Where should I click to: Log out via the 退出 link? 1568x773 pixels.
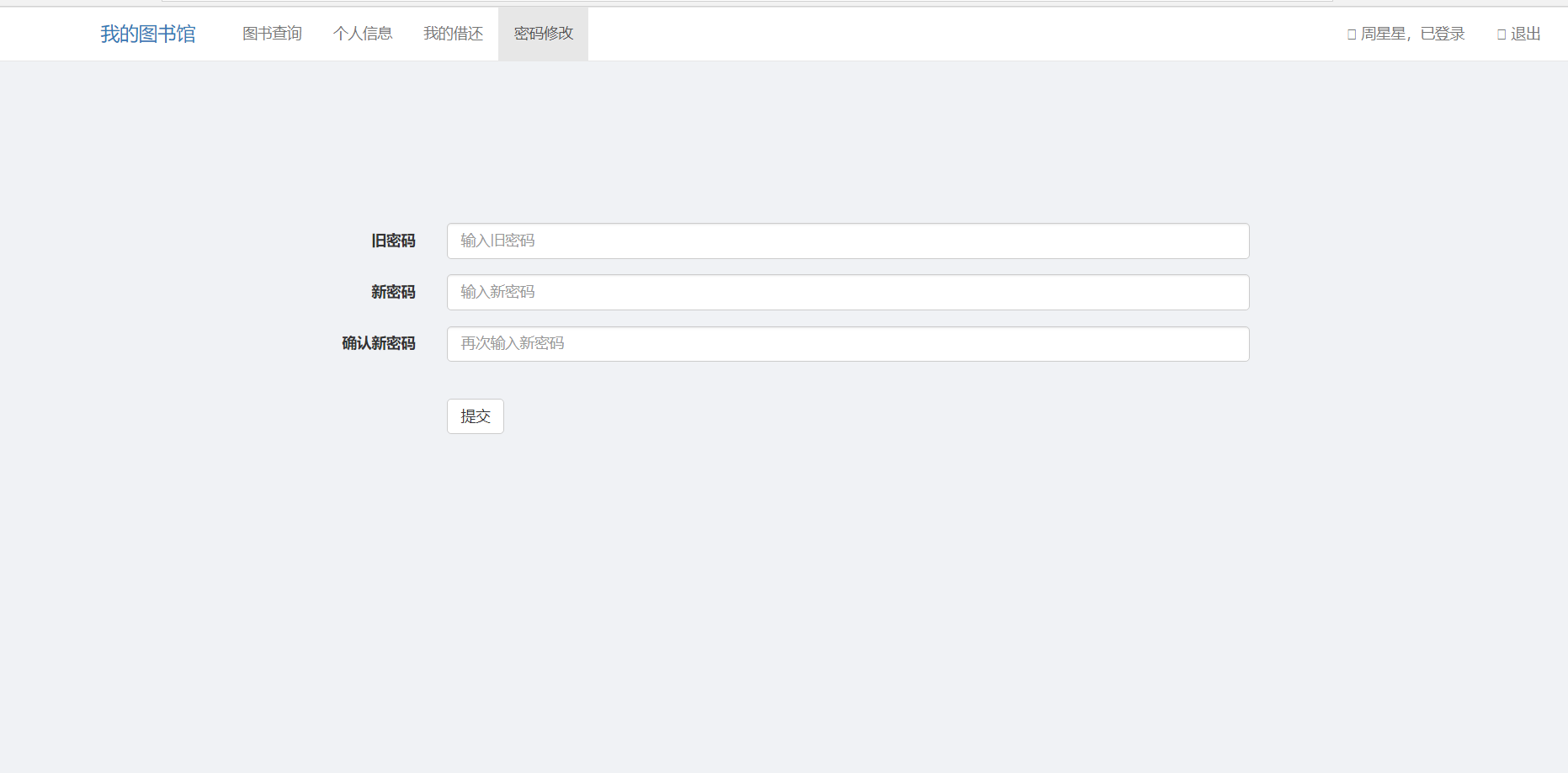pos(1519,34)
